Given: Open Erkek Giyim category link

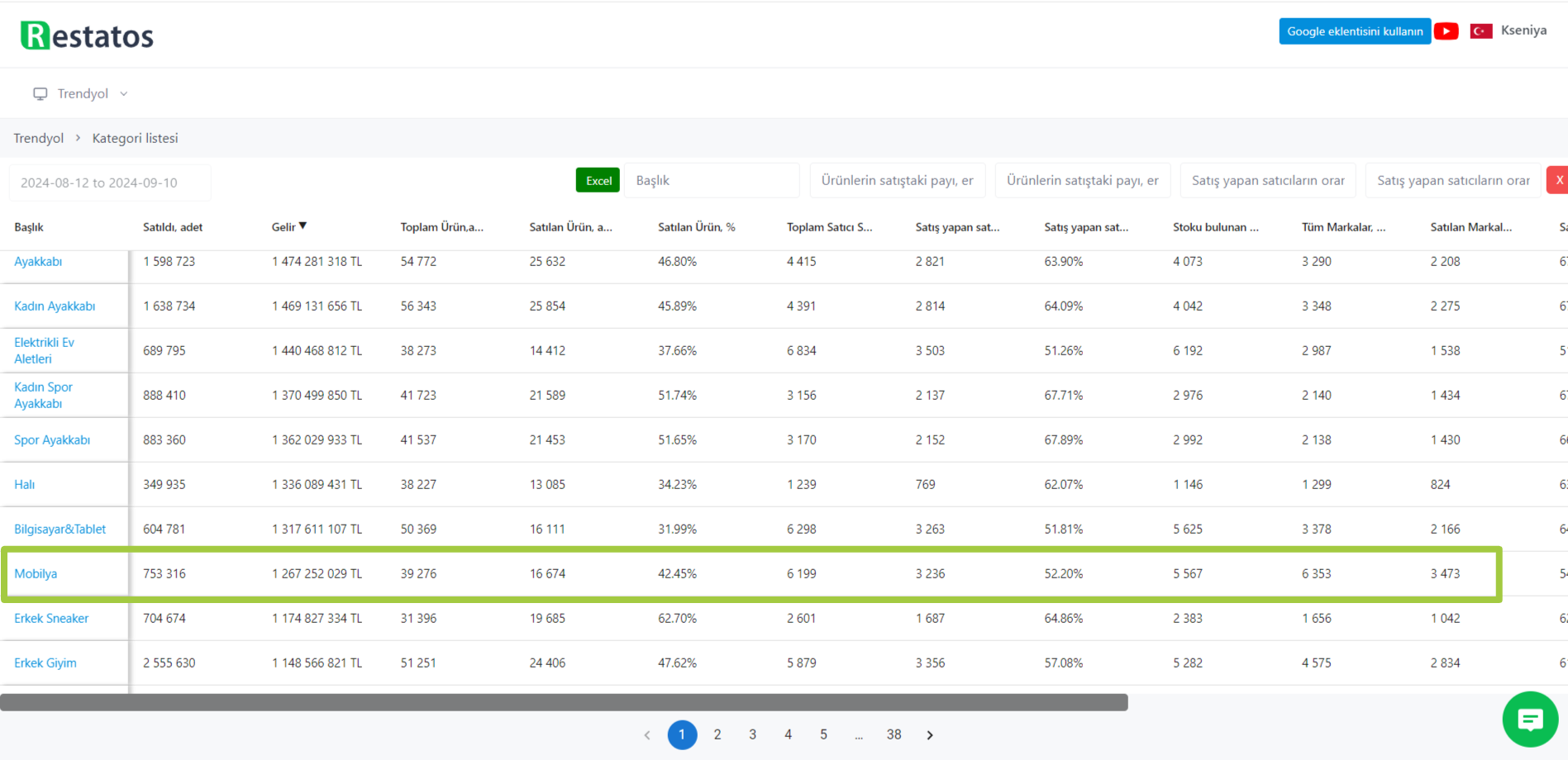Looking at the screenshot, I should 45,663.
